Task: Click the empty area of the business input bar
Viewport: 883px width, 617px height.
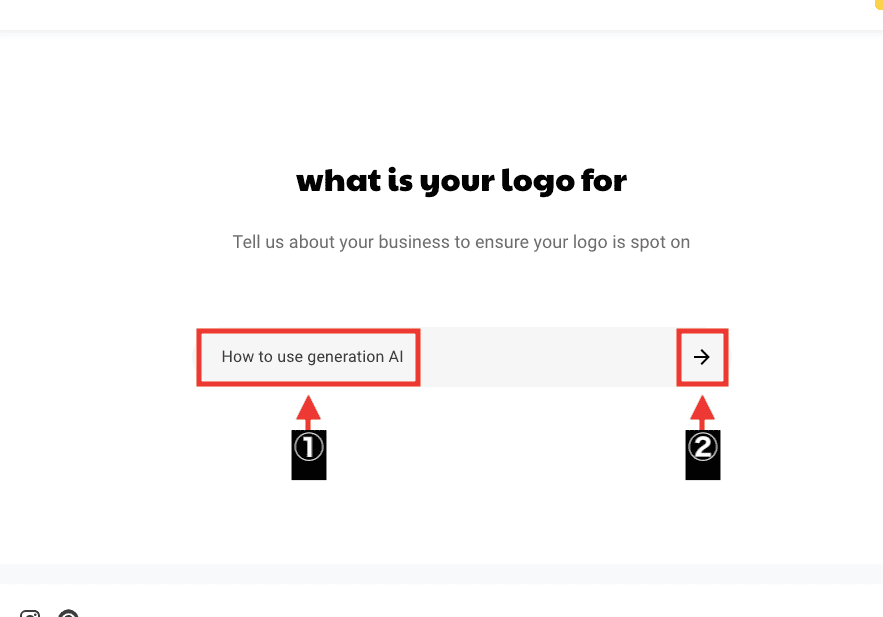Action: coord(548,357)
